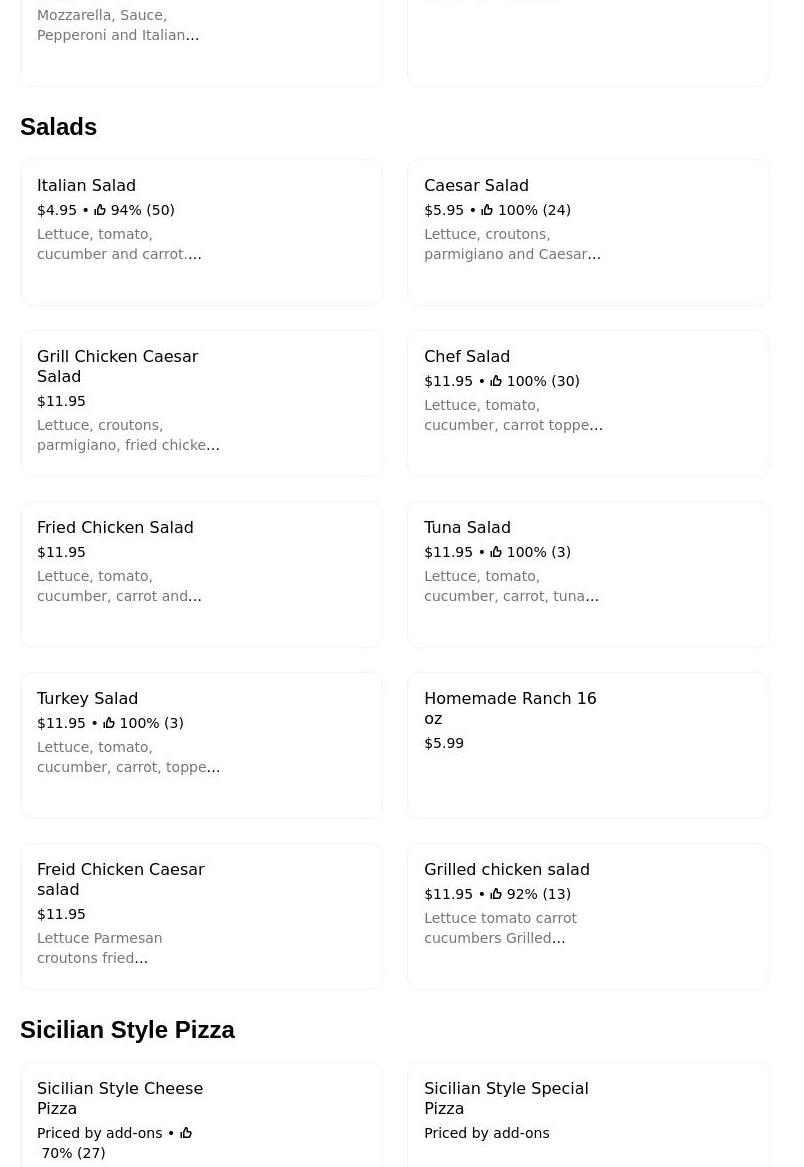Click thumbs-up icon on Sicilian Style Cheese Pizza

click(x=186, y=1133)
